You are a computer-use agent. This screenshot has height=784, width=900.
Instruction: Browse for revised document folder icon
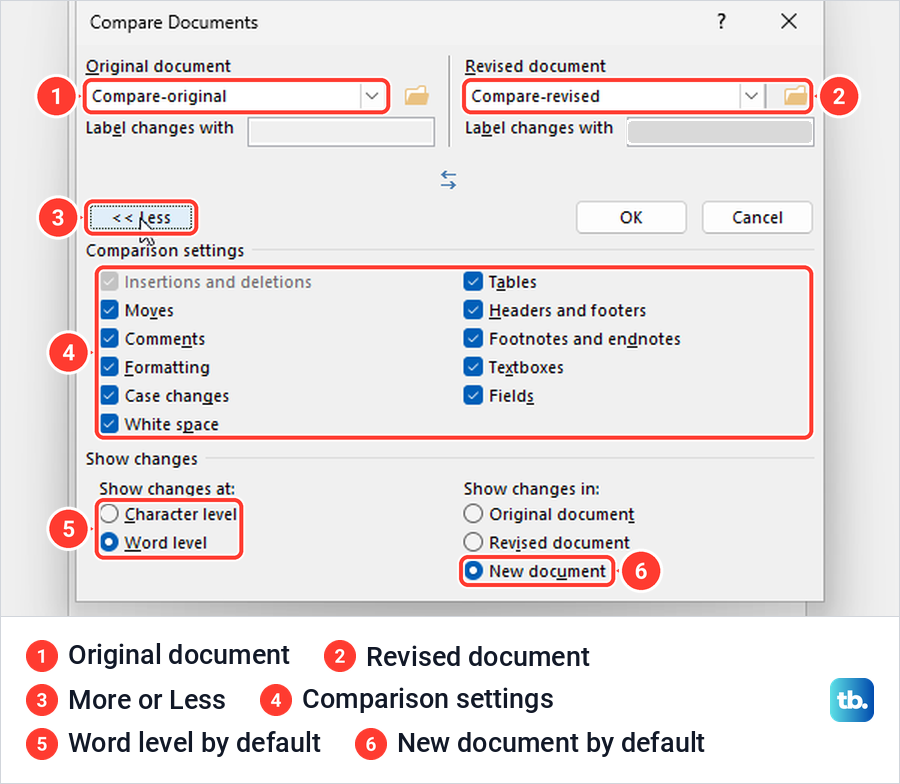tap(796, 95)
